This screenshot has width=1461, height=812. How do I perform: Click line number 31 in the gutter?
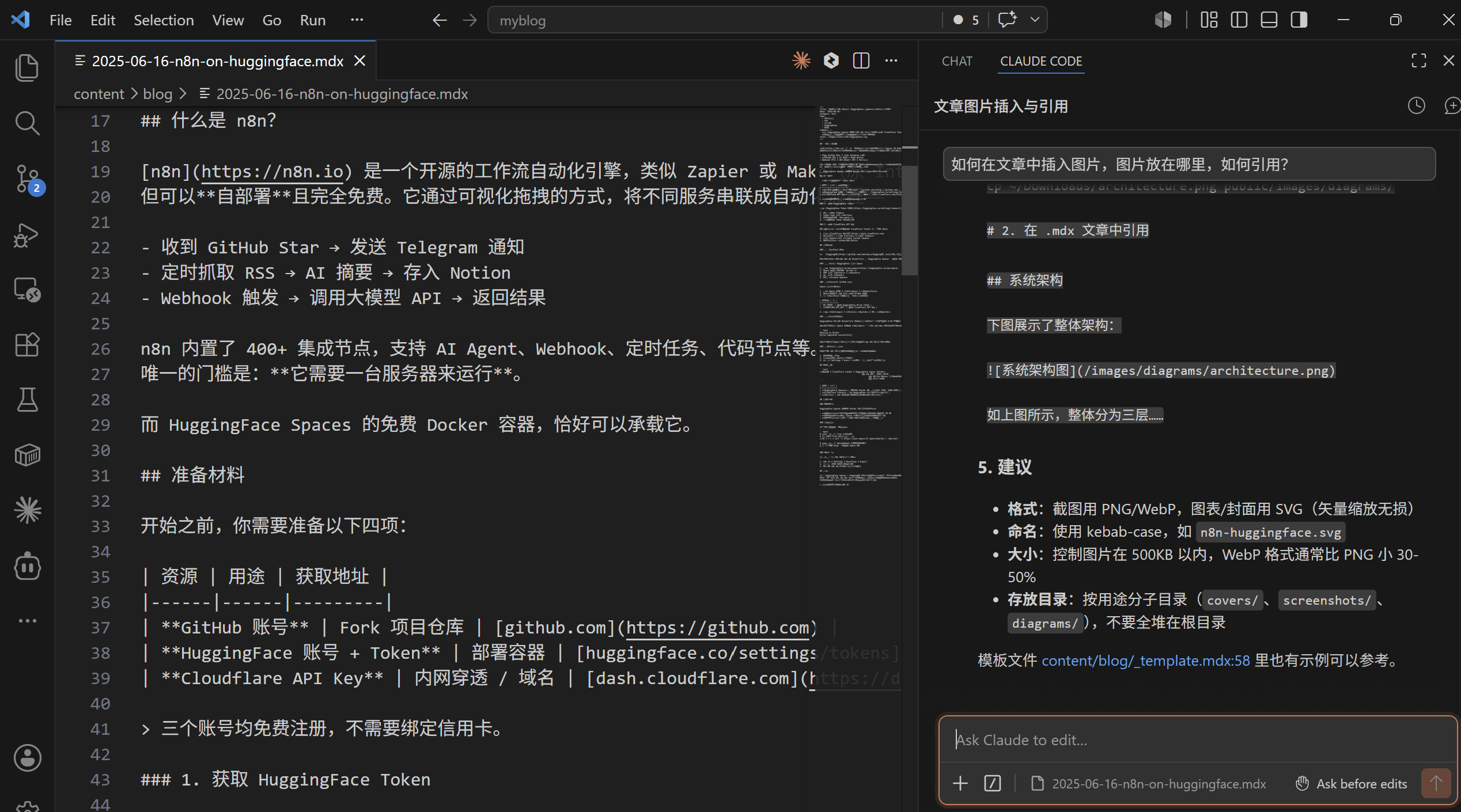tap(100, 476)
